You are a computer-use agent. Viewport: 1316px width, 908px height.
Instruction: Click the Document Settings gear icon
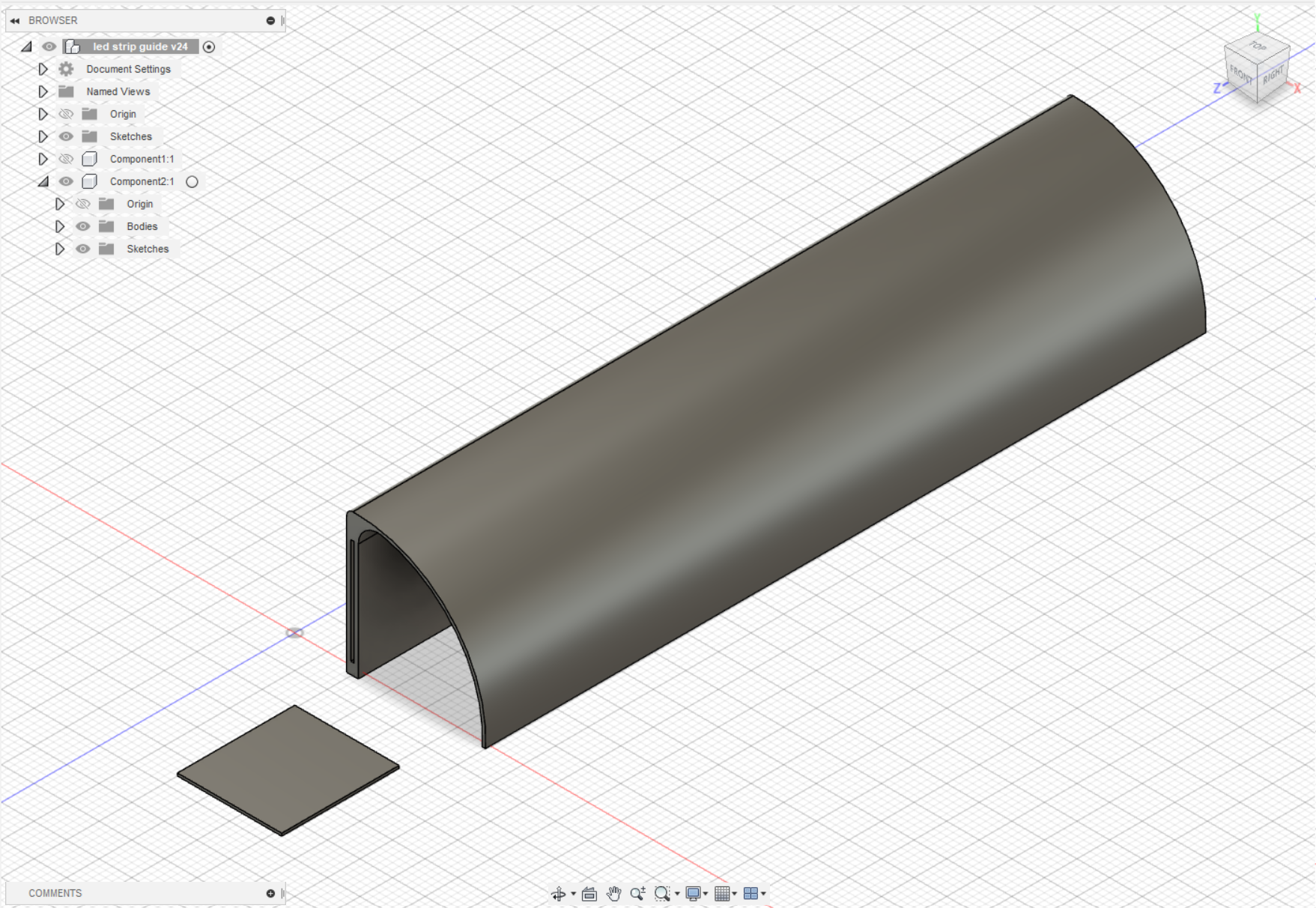click(x=66, y=69)
